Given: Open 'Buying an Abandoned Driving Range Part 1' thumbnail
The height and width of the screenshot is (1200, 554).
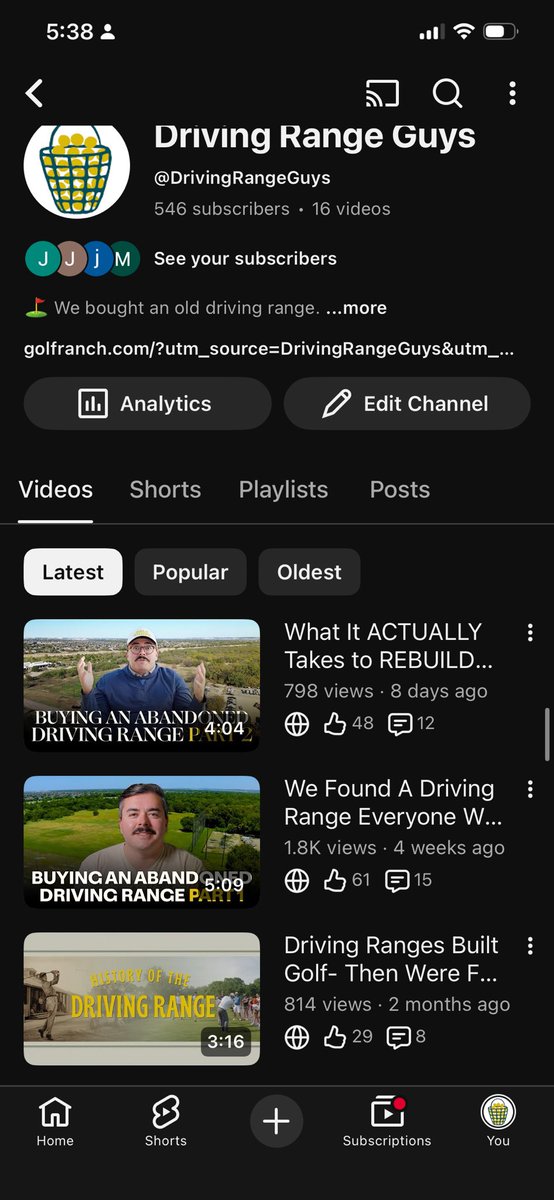Looking at the screenshot, I should pyautogui.click(x=142, y=842).
